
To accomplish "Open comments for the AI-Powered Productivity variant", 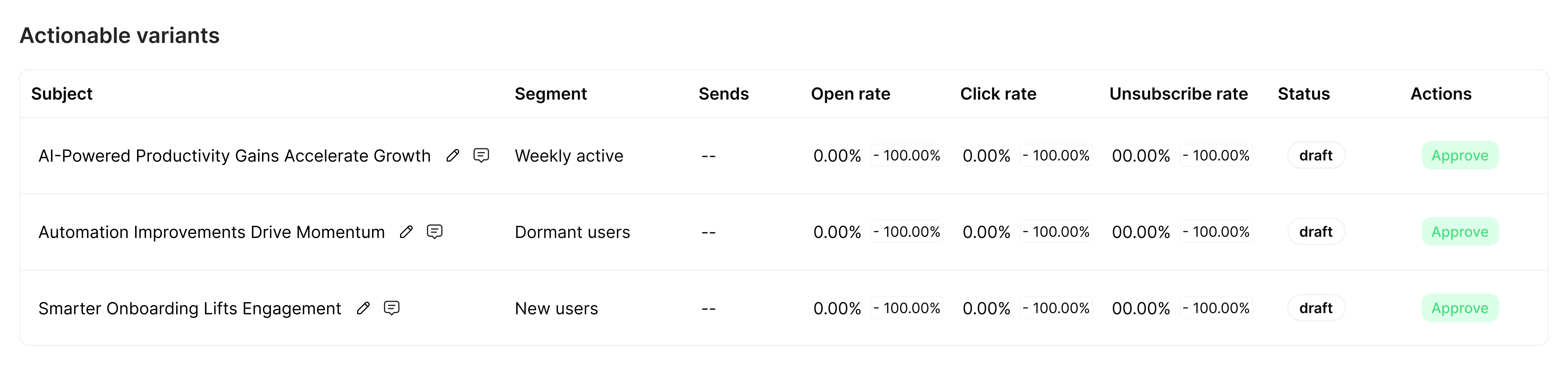I will click(481, 156).
